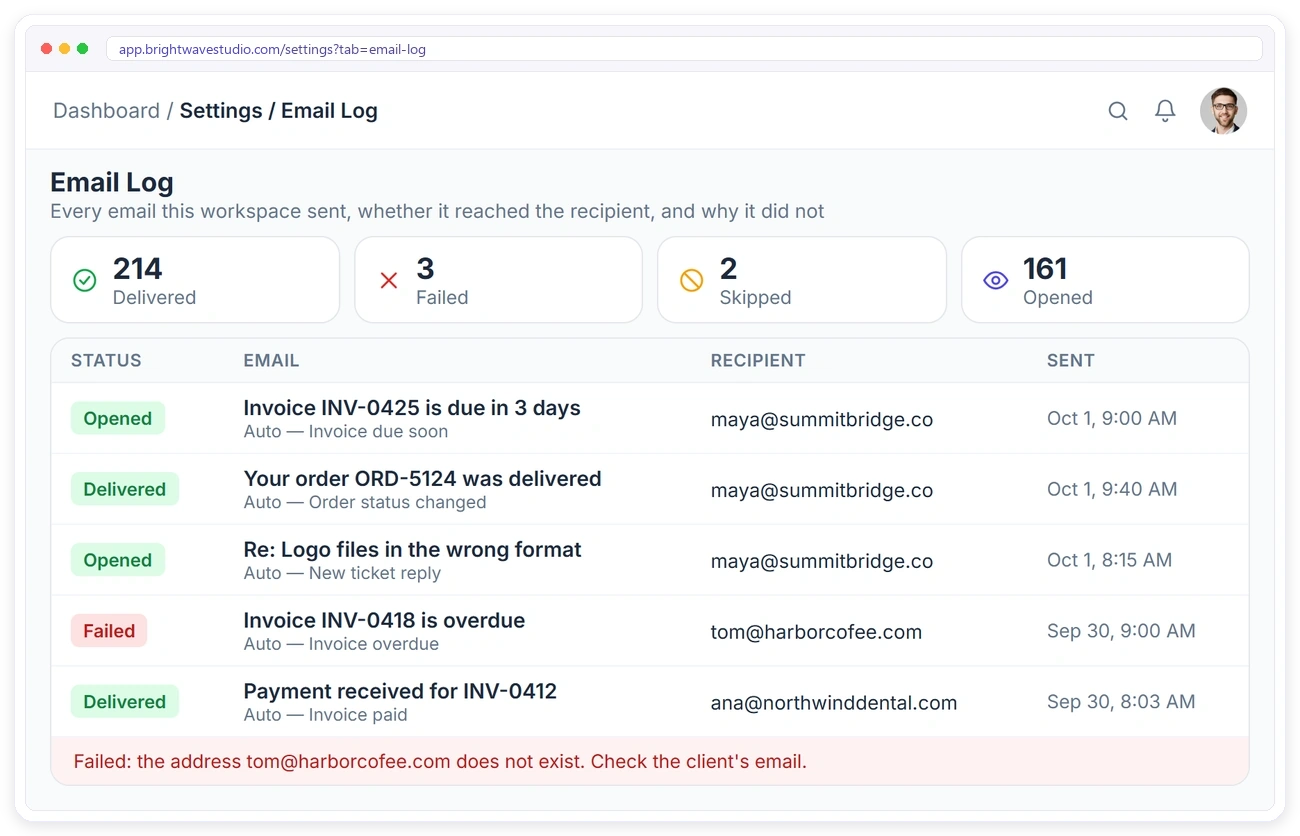Image resolution: width=1300 pixels, height=836 pixels.
Task: Click Opened badge on INV-0425 row
Action: [117, 419]
